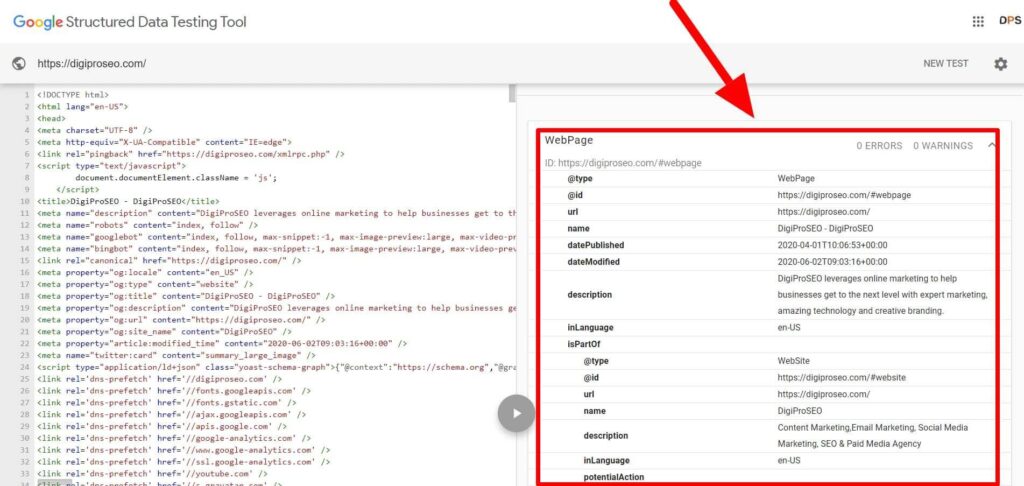This screenshot has width=1024, height=486.
Task: Click the @type WebPage value
Action: coord(795,178)
